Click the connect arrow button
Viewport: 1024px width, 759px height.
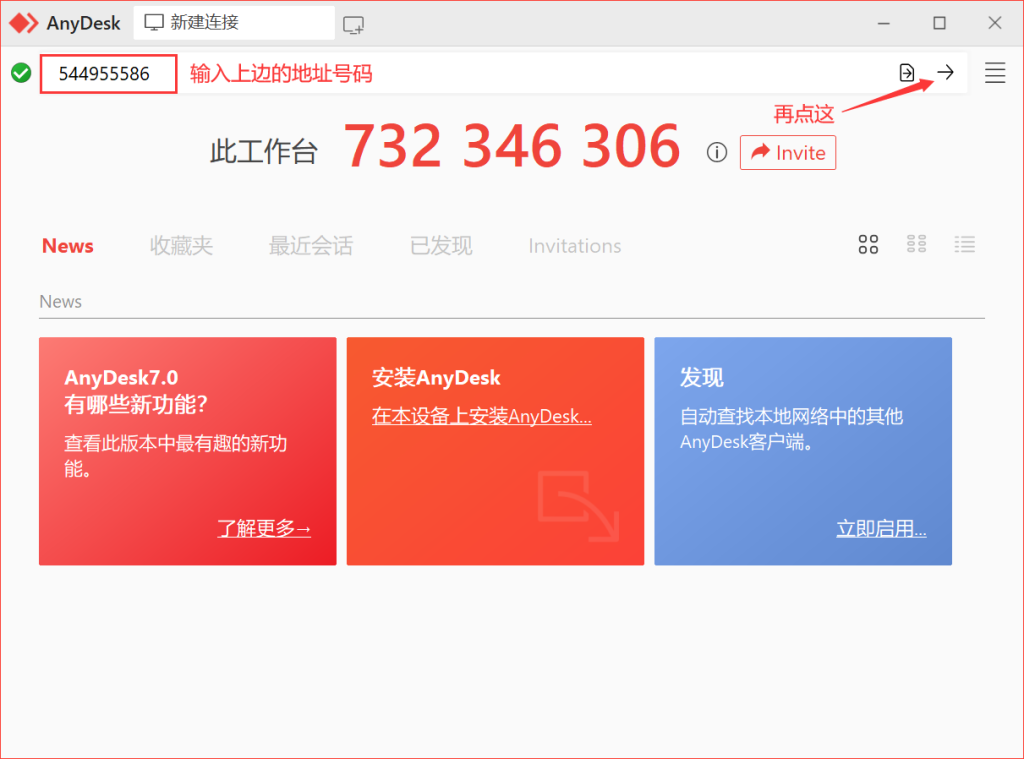point(945,73)
